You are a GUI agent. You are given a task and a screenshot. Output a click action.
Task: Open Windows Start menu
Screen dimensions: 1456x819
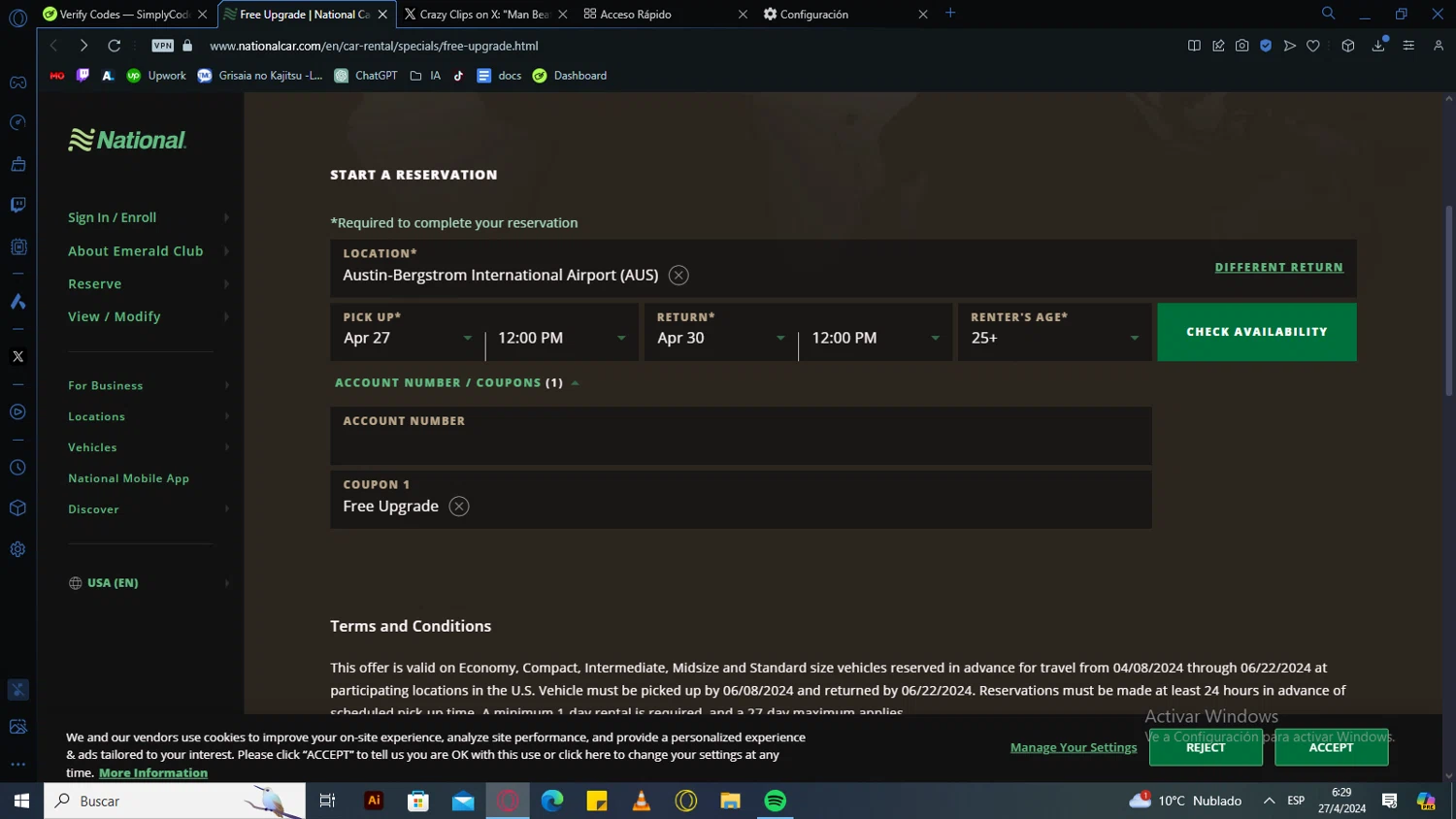point(21,801)
